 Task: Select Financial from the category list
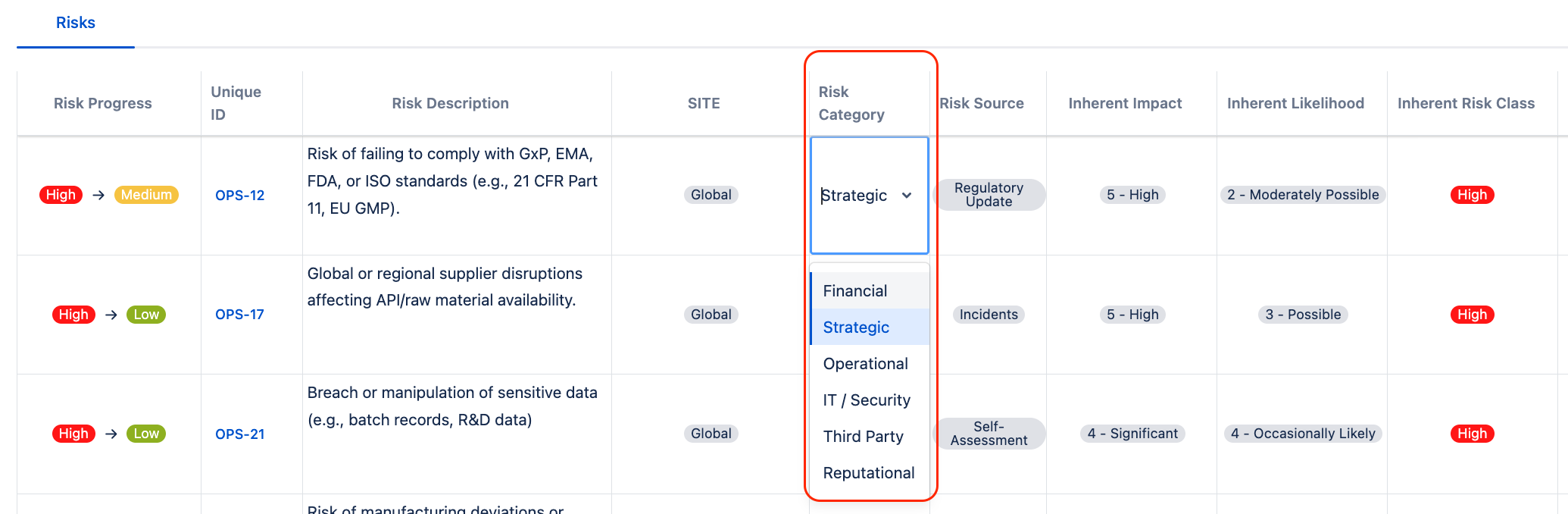tap(855, 291)
